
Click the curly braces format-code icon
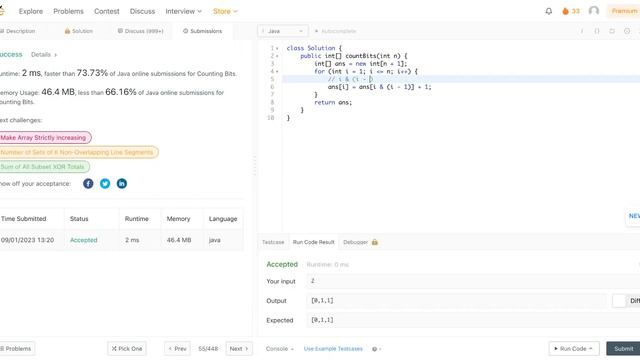tap(597, 31)
